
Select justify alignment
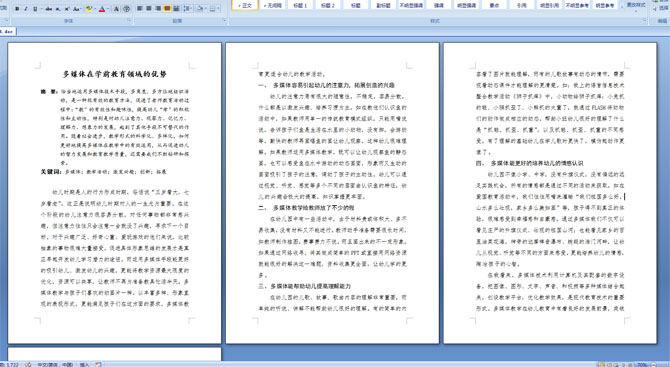(167, 9)
